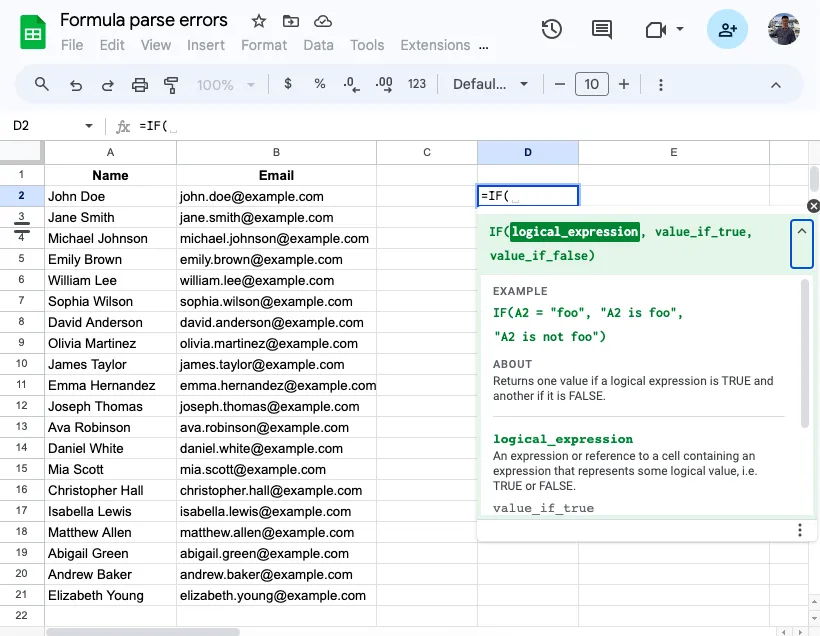Print the spreadsheet
This screenshot has width=820, height=636.
[140, 85]
